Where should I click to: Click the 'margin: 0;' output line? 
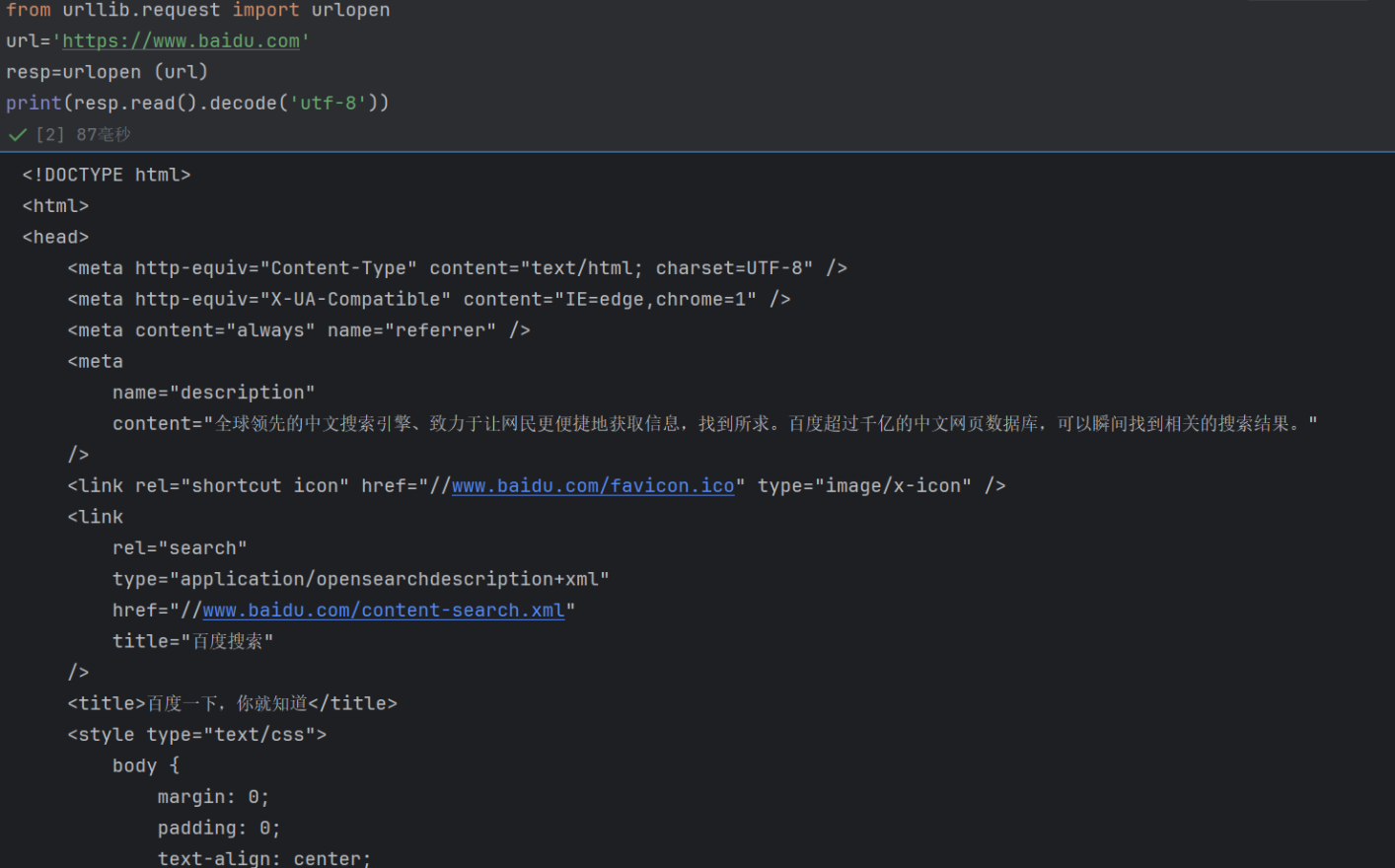[213, 796]
